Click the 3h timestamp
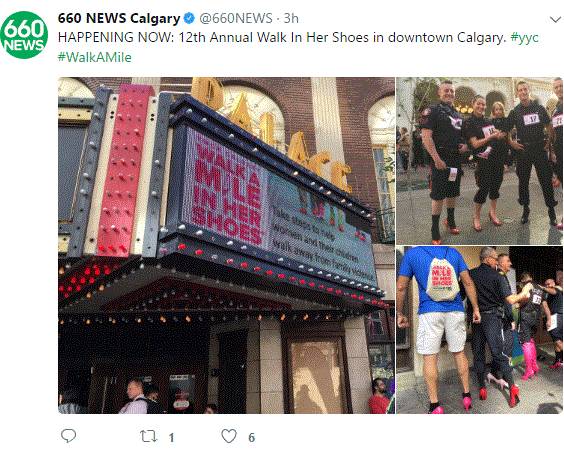The width and height of the screenshot is (564, 449). point(291,18)
